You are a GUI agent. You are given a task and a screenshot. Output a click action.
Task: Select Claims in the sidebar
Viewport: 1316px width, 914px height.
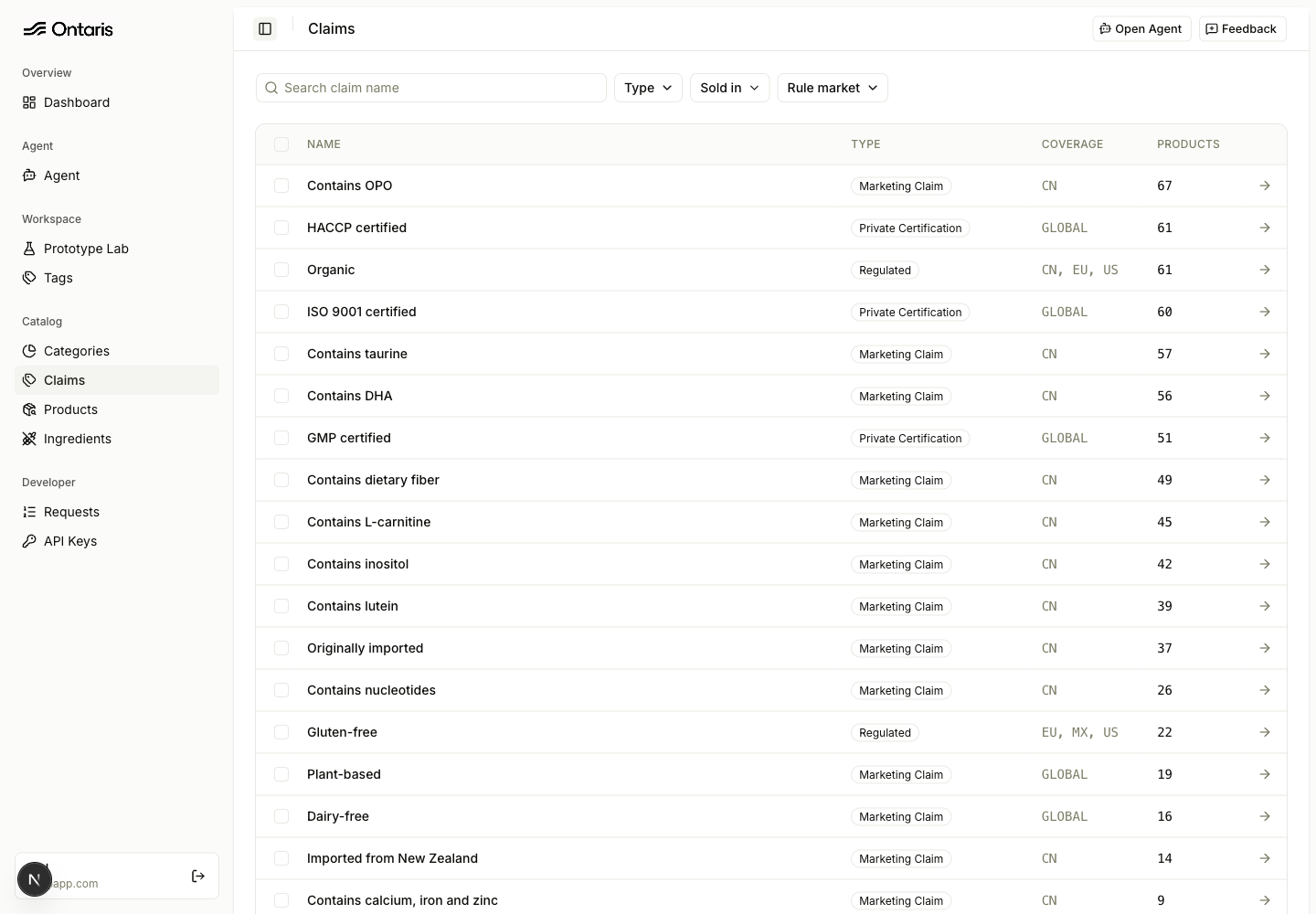(117, 380)
